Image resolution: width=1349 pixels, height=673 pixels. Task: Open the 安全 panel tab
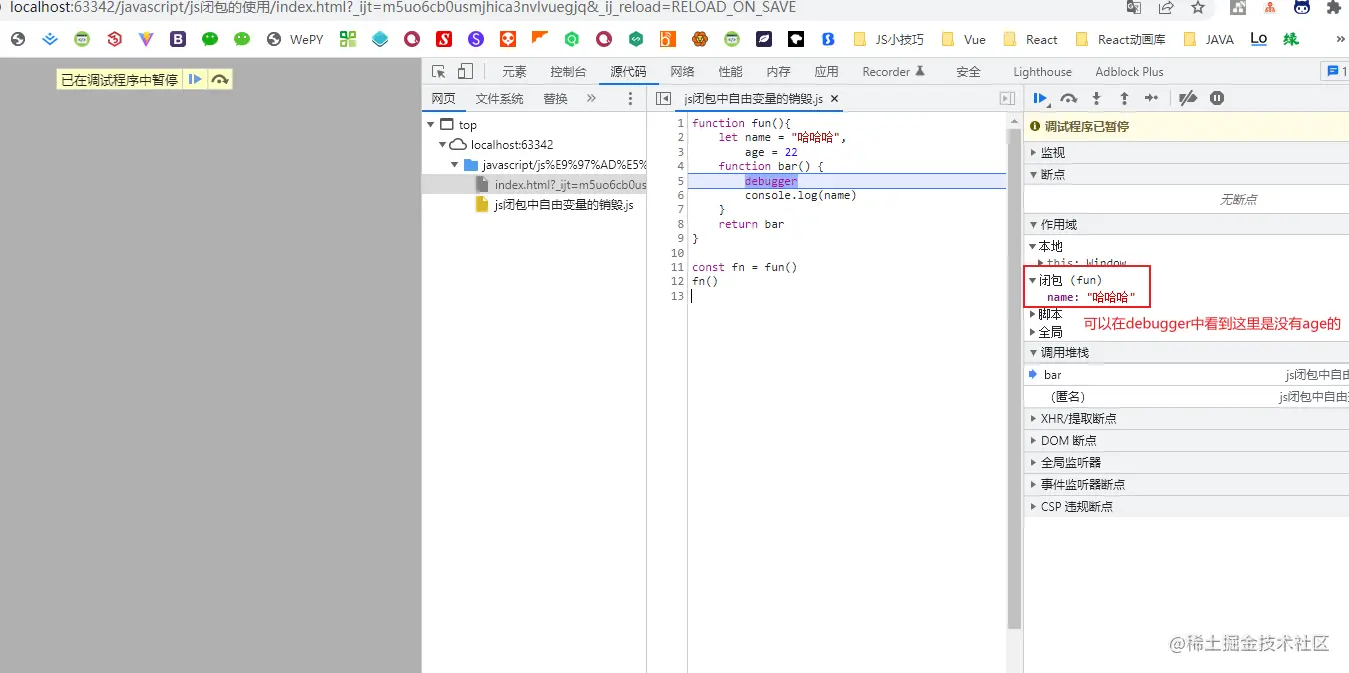968,71
